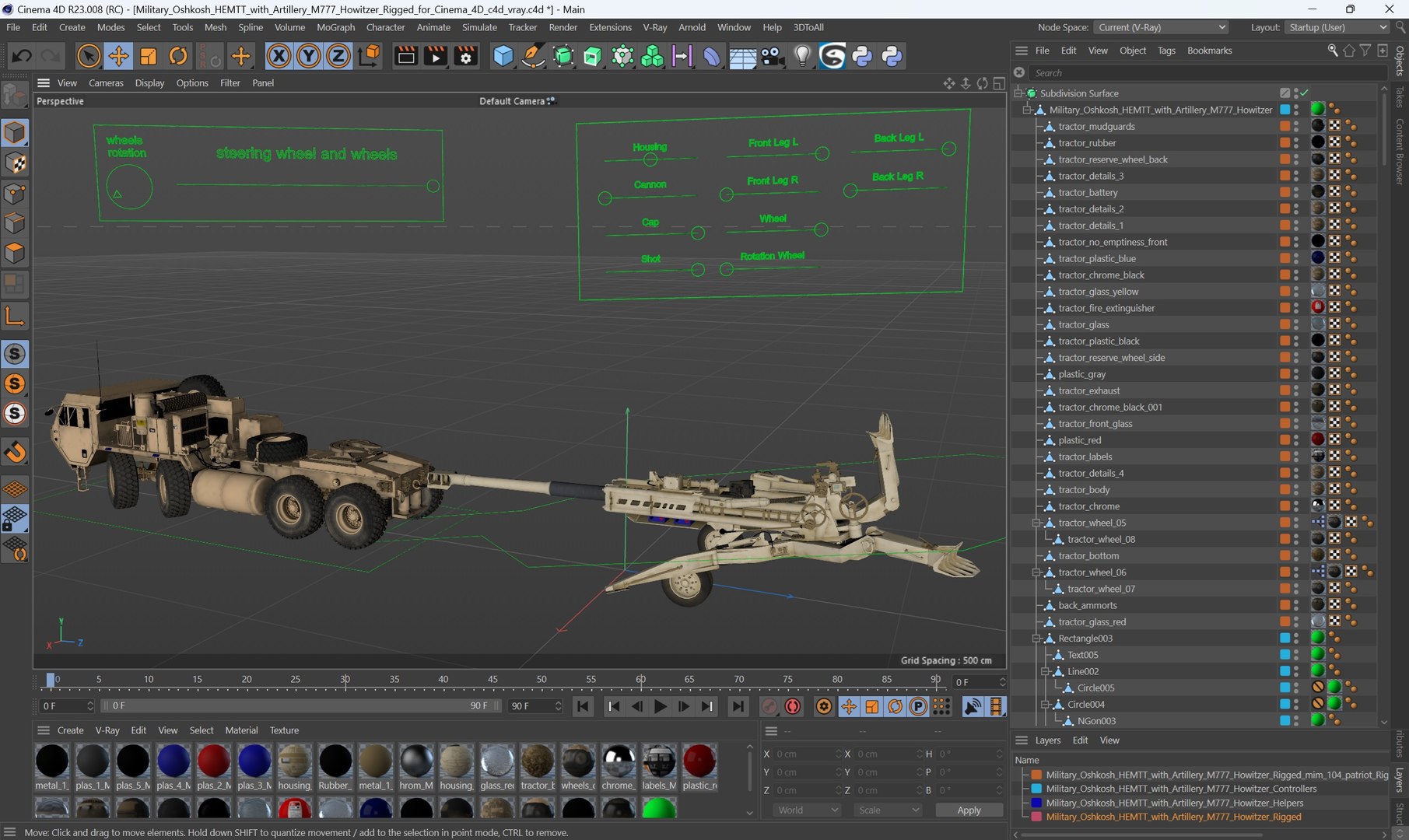Open the MoGraph cloner icon
1409x840 pixels.
(652, 56)
